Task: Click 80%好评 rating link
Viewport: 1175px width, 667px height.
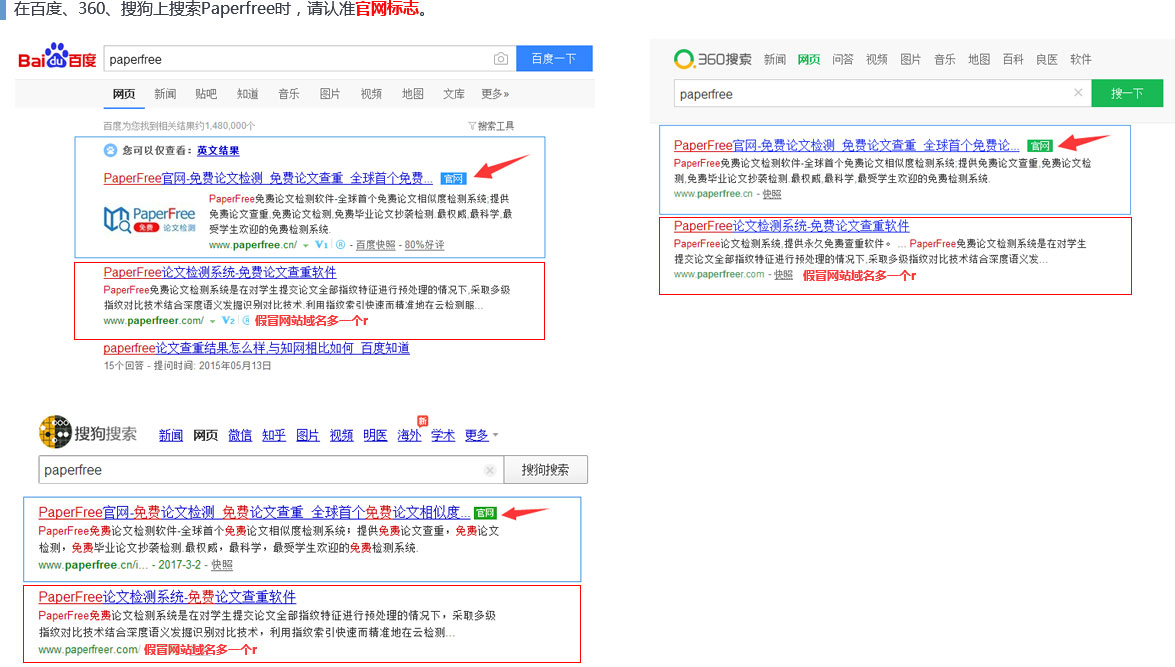Action: pos(424,245)
